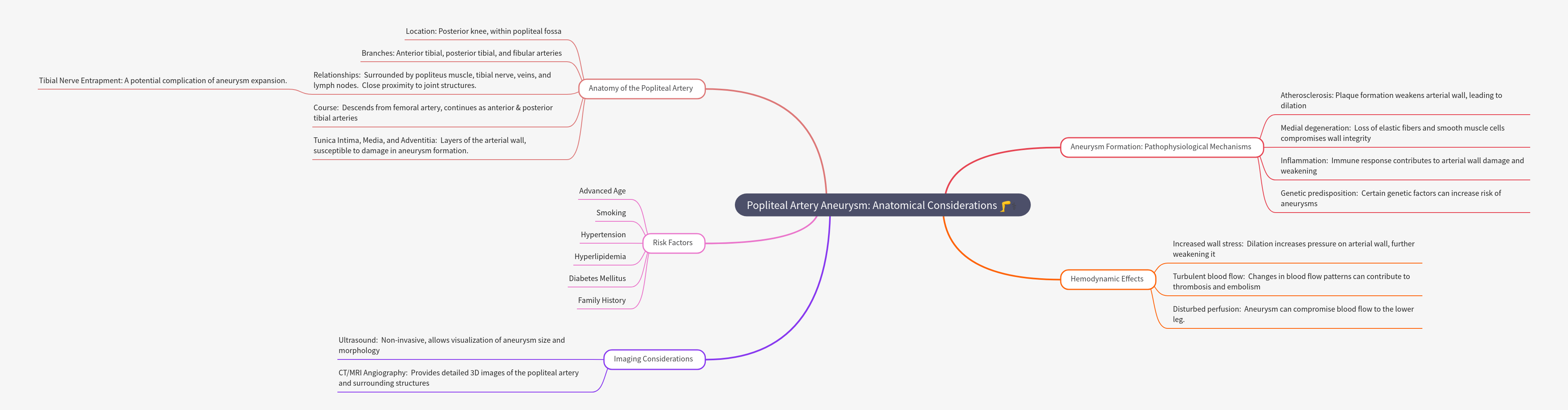Click the 'Genetic predisposition' mechanism text
1568x410 pixels.
click(x=1390, y=199)
